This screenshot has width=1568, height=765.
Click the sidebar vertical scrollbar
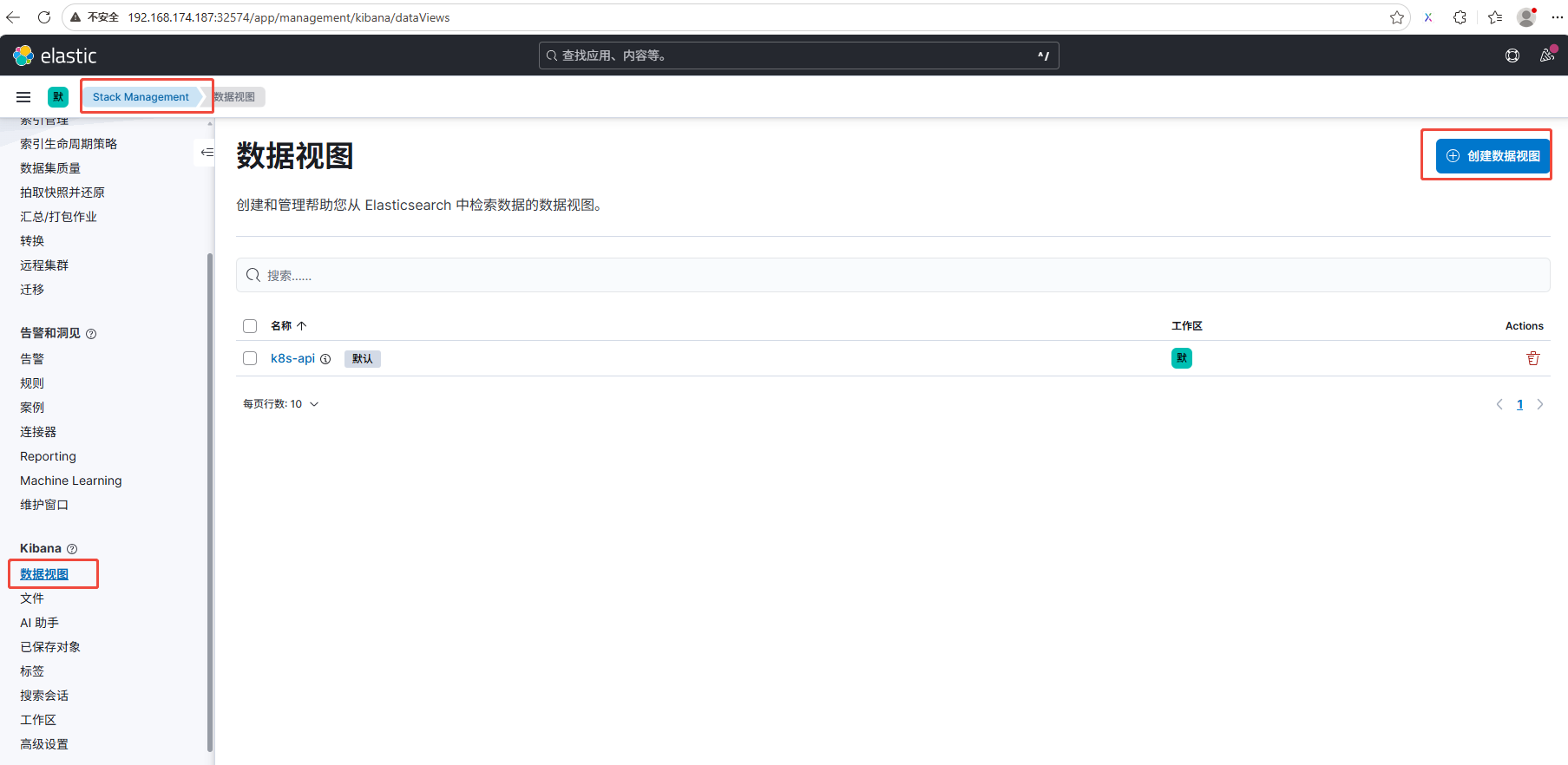click(209, 503)
